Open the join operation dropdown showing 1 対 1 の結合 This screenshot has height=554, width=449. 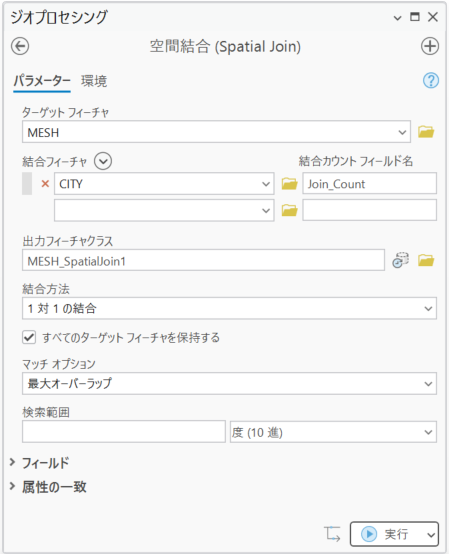(229, 308)
